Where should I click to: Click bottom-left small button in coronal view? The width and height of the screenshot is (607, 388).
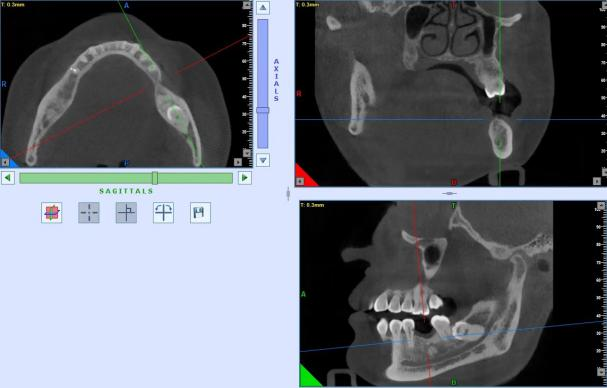(300, 181)
